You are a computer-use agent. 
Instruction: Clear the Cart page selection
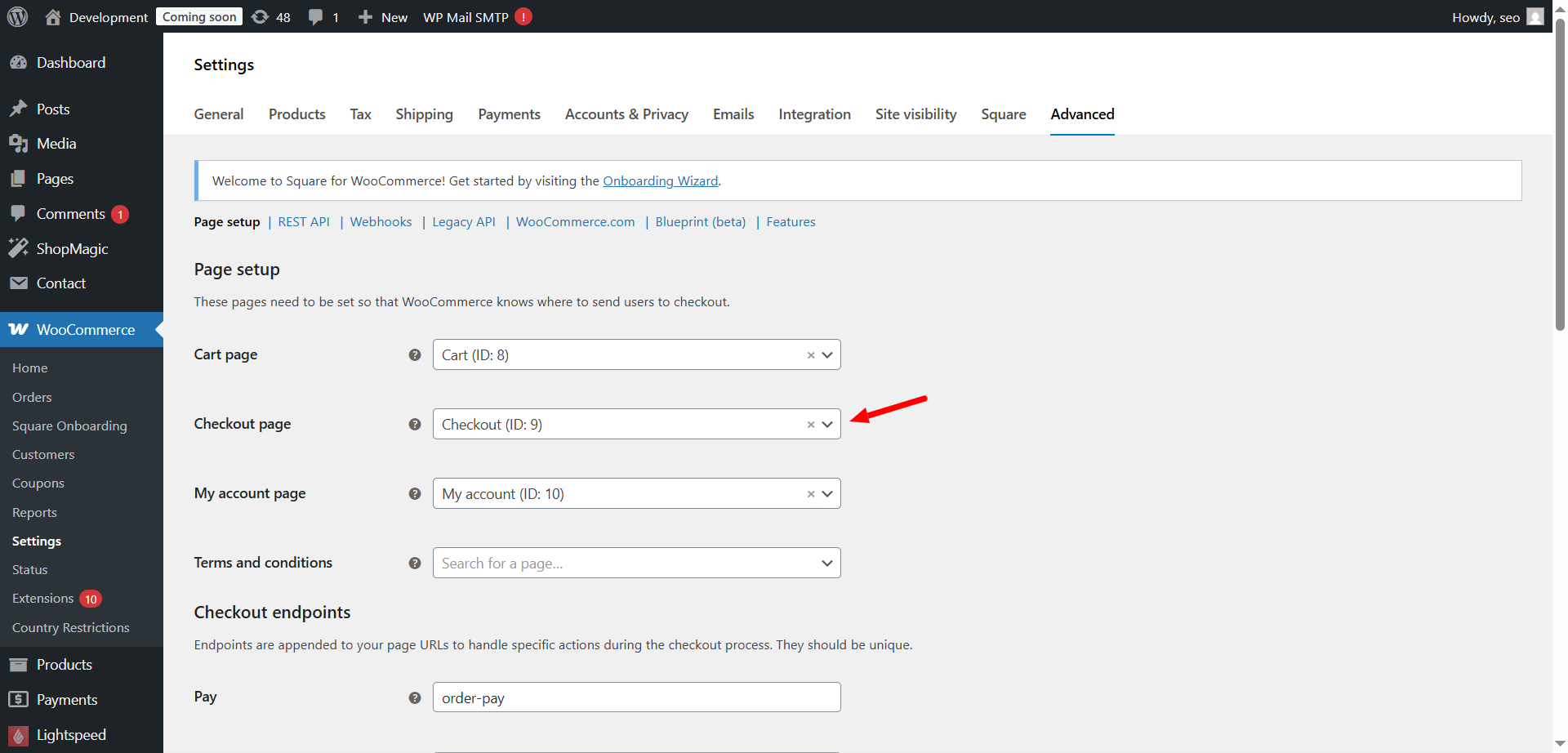pyautogui.click(x=811, y=355)
